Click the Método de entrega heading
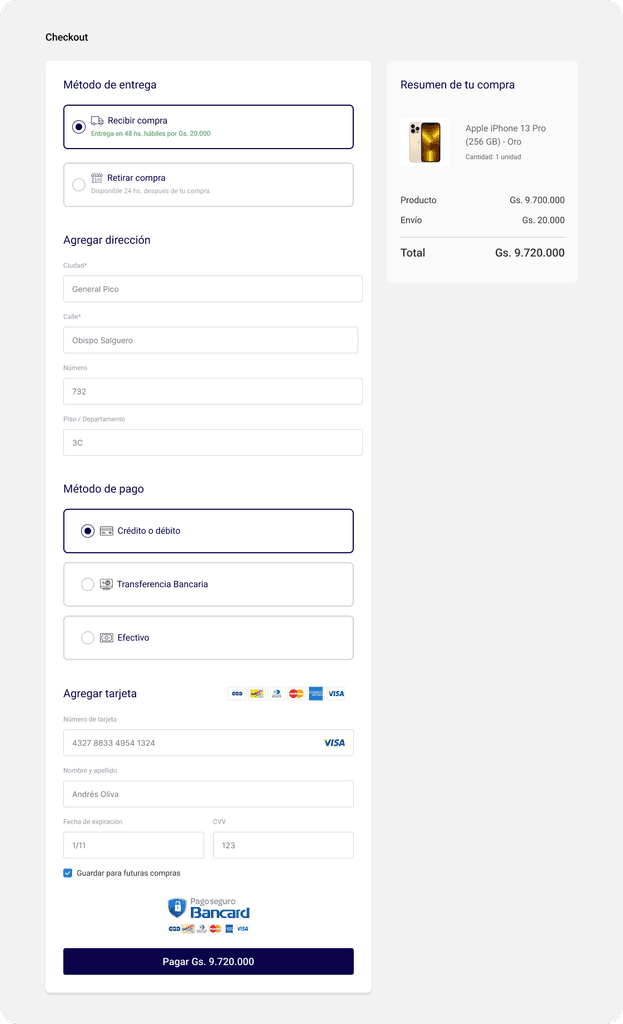The image size is (623, 1024). (110, 85)
